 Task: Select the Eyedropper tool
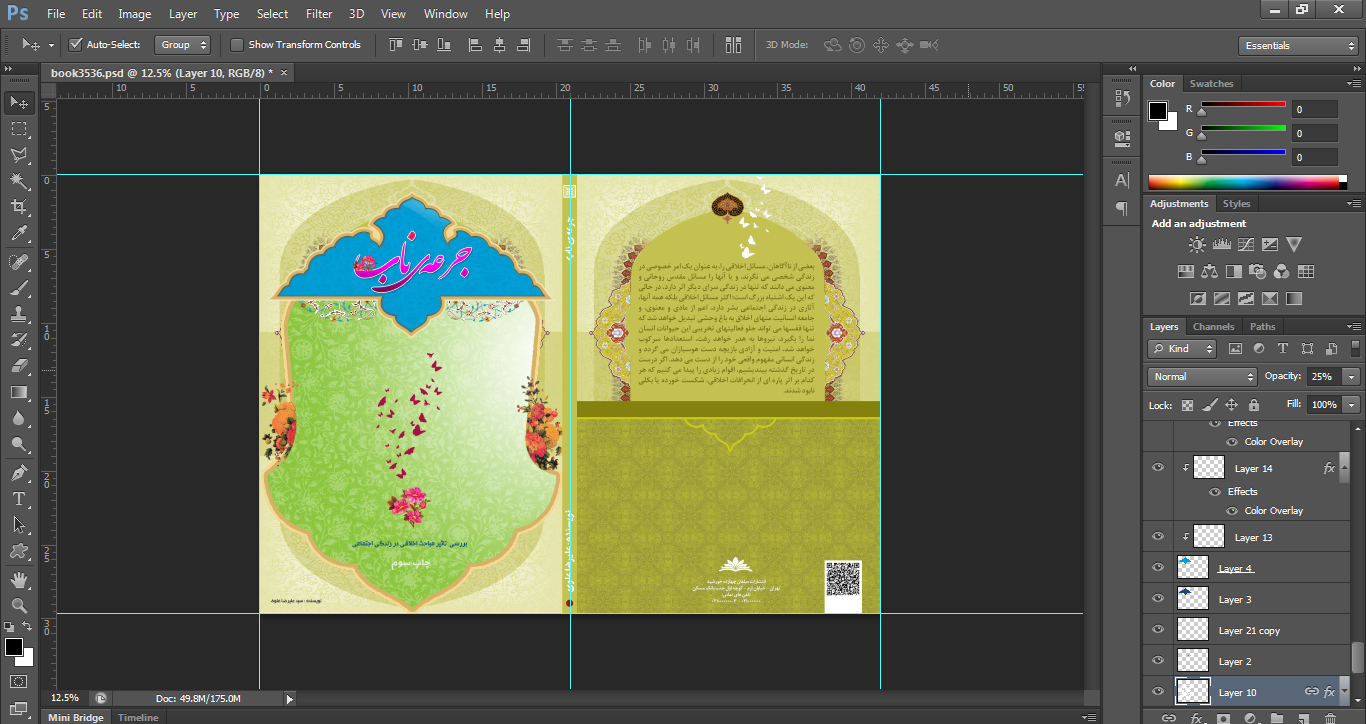[x=18, y=233]
